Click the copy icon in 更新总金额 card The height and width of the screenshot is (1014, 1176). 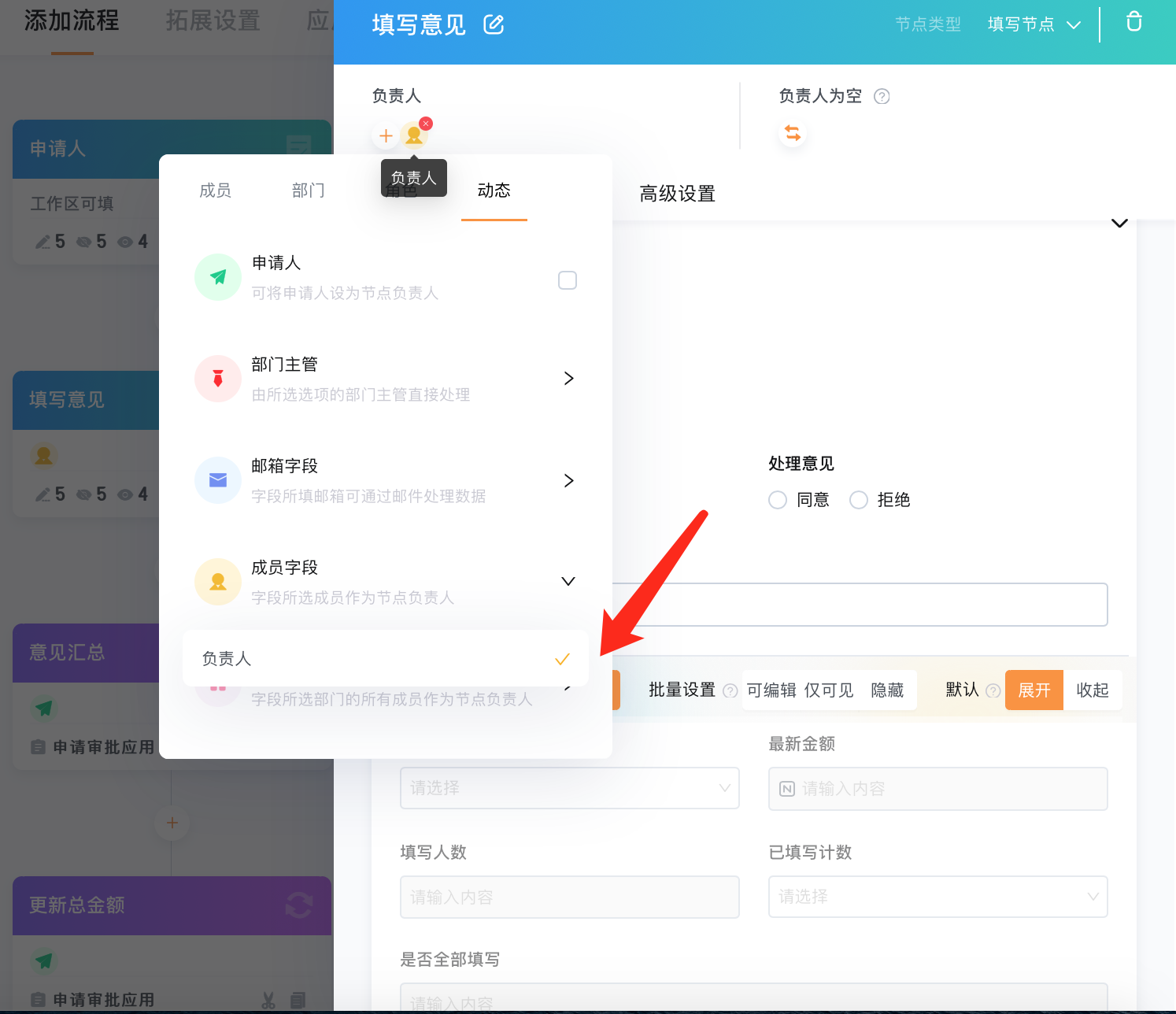298,1001
